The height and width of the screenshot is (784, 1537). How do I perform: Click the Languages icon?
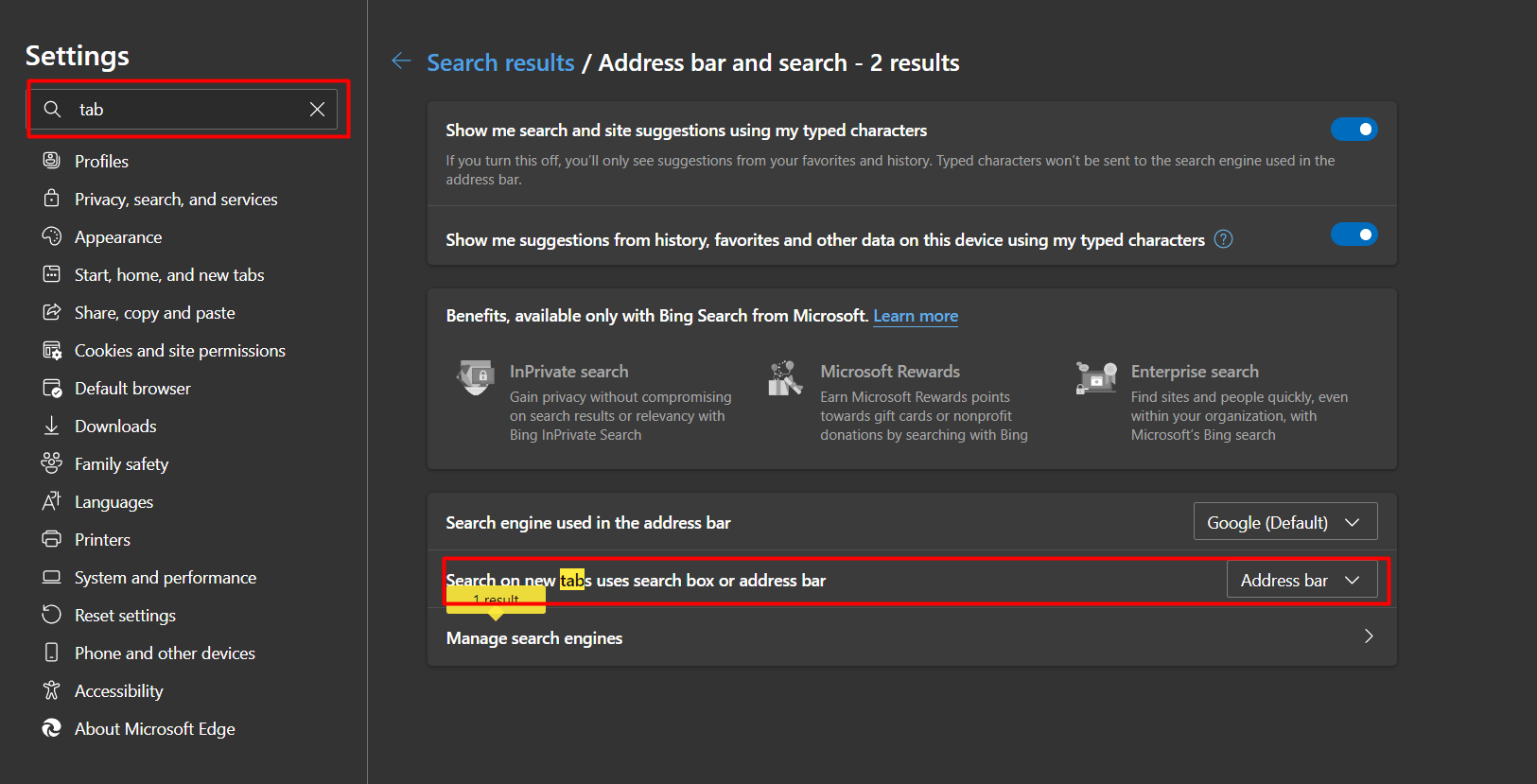52,501
